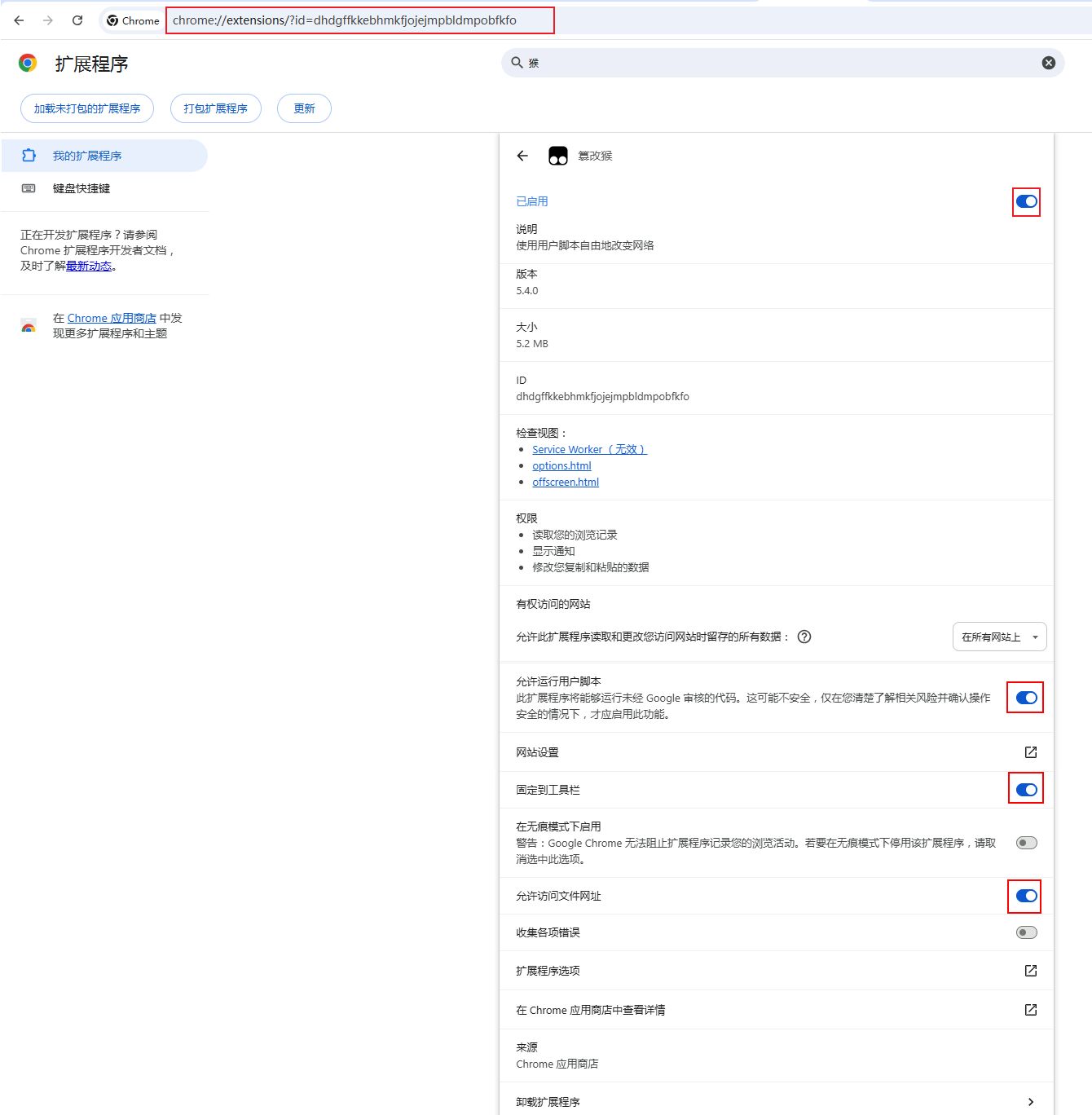Open 在 Chrome 应用商店中查看详情 link icon
Screen dimensions: 1092x1115
tap(1030, 1010)
